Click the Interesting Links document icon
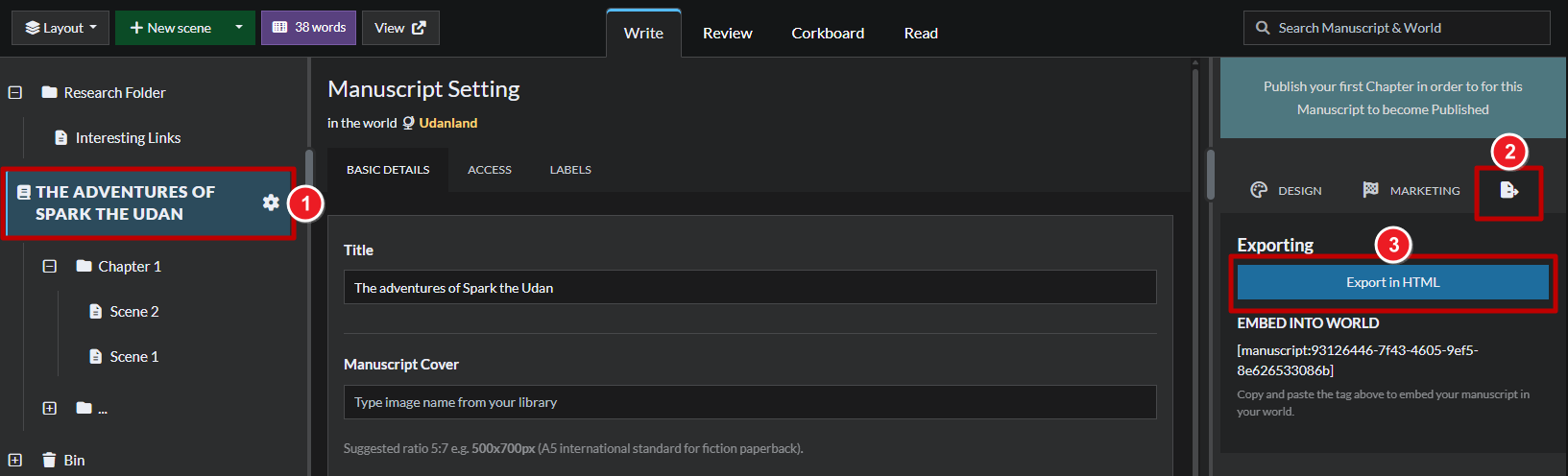 pos(61,137)
